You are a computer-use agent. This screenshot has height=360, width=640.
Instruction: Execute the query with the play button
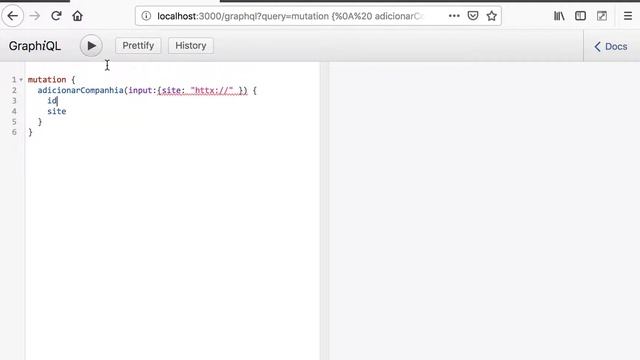pos(91,46)
